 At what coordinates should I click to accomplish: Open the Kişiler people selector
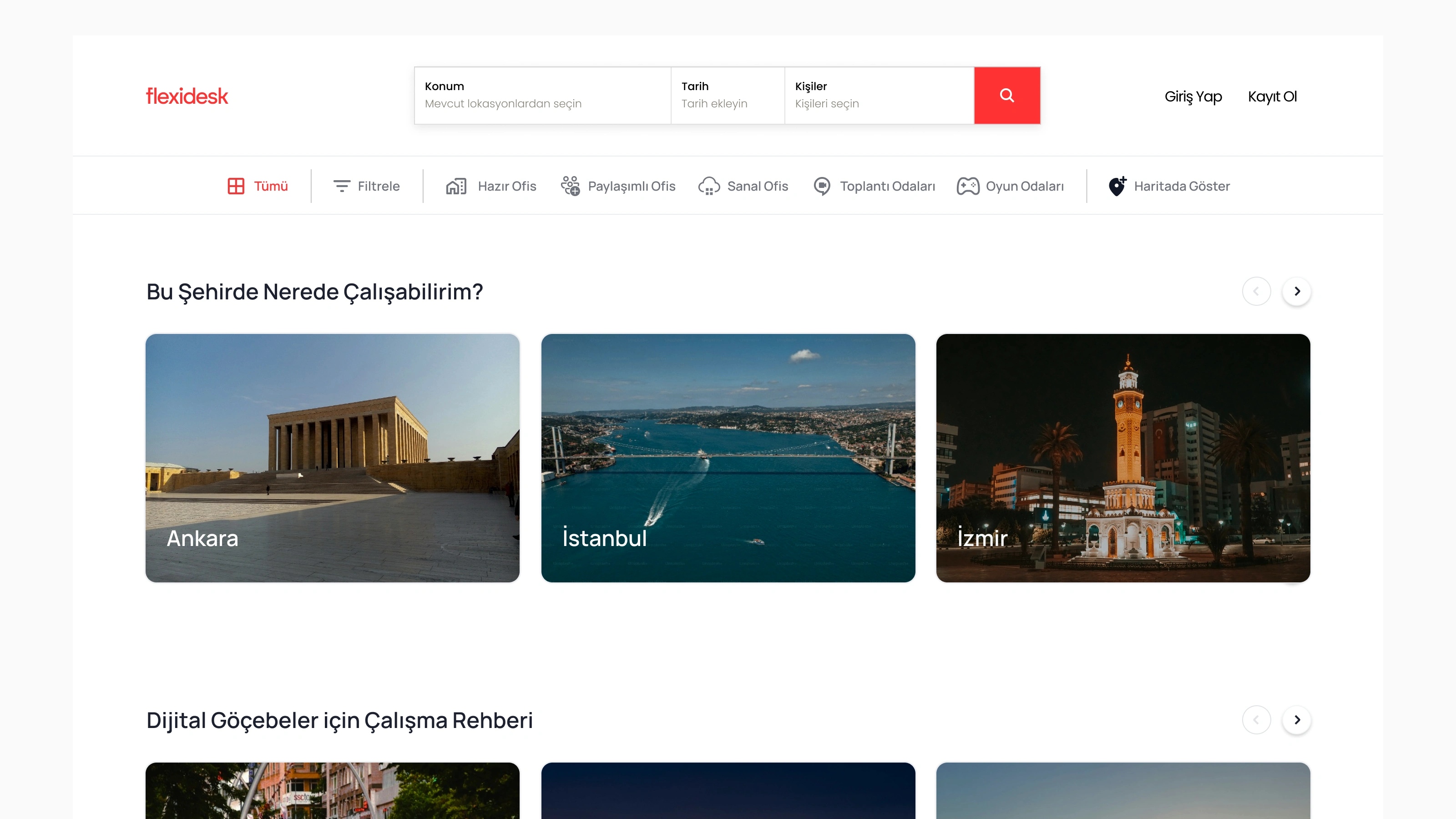point(879,96)
